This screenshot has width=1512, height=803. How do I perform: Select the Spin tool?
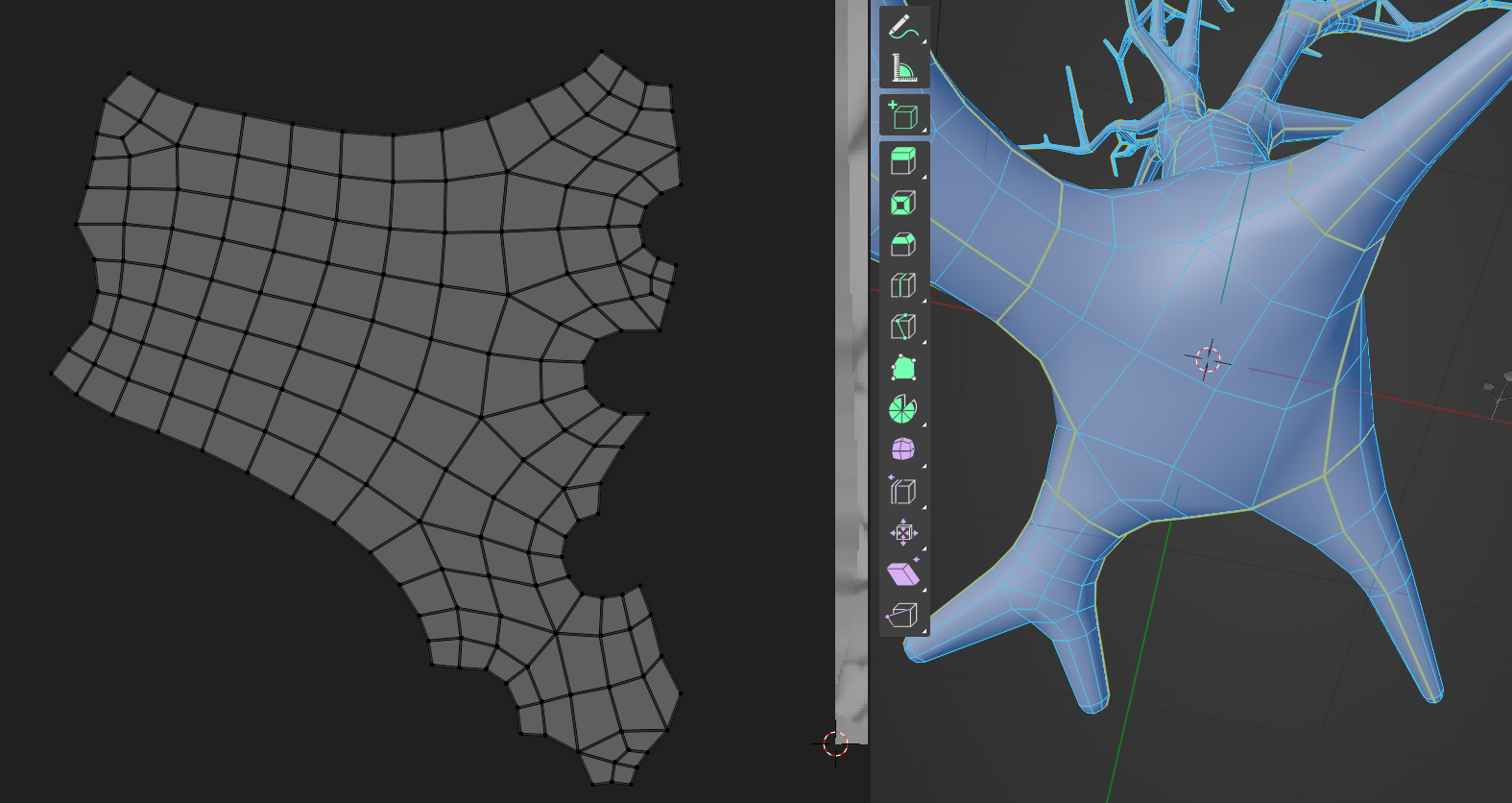pyautogui.click(x=903, y=409)
